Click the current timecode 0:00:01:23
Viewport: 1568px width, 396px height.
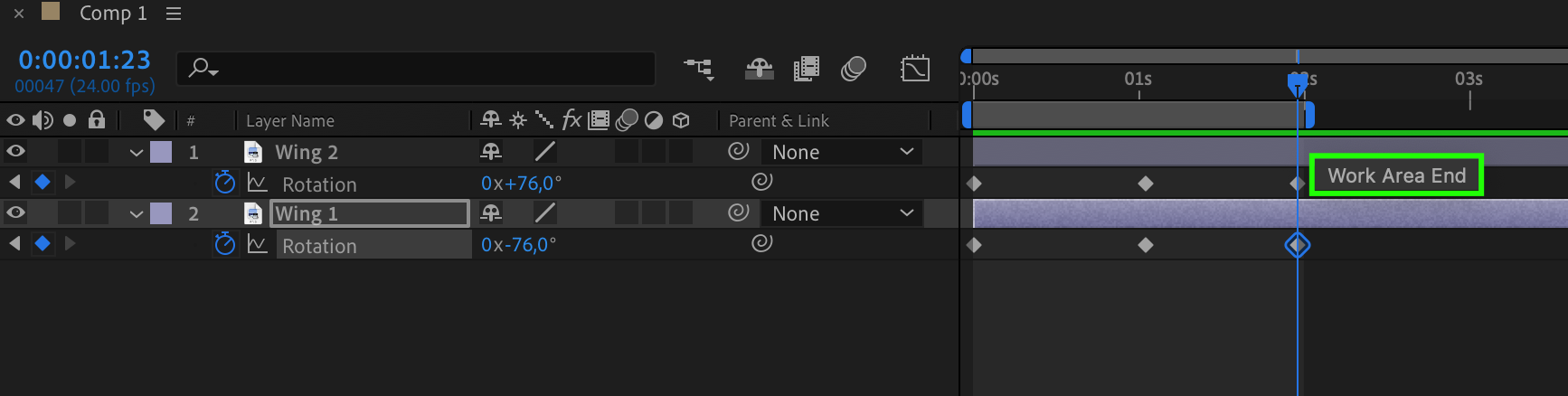pyautogui.click(x=85, y=60)
